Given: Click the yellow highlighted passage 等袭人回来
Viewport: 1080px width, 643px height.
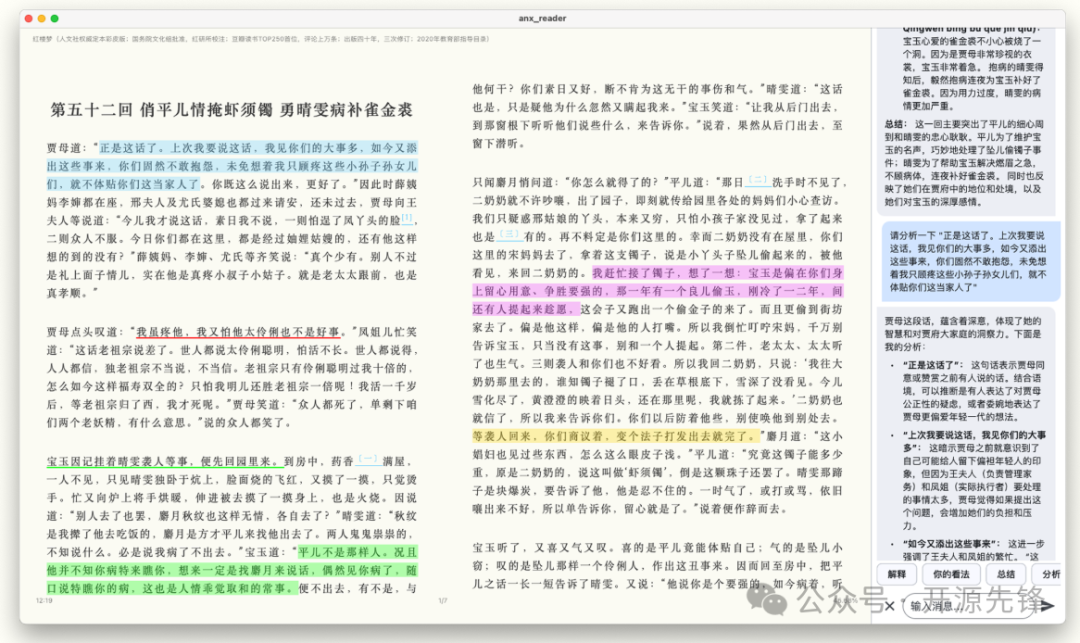Looking at the screenshot, I should [x=616, y=436].
